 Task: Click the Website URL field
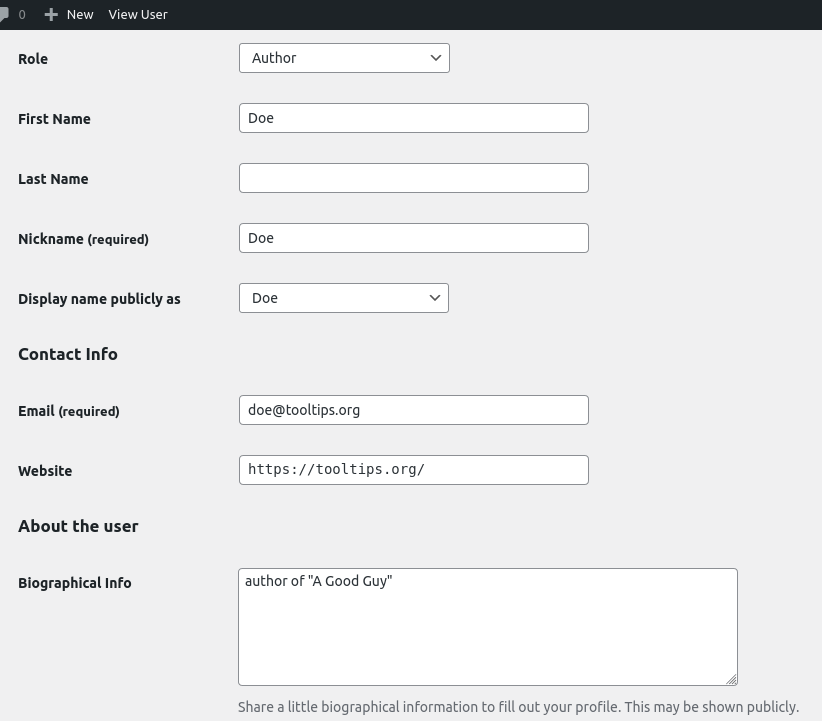click(x=414, y=470)
